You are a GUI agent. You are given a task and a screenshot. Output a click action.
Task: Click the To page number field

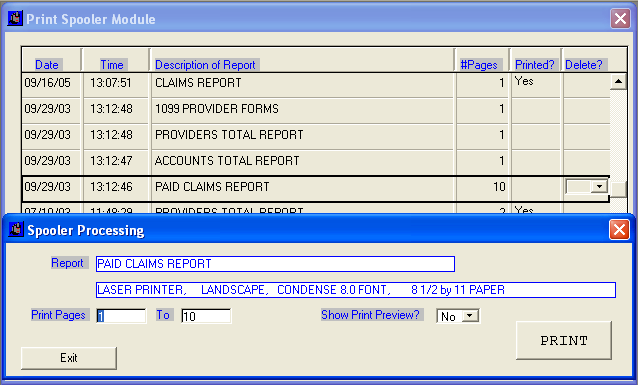click(x=206, y=316)
